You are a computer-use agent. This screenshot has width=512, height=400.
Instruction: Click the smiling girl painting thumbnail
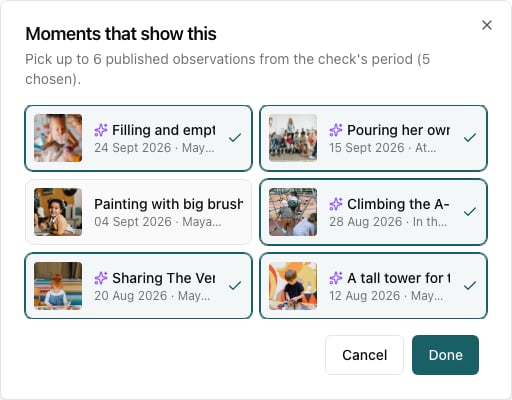[x=58, y=212]
